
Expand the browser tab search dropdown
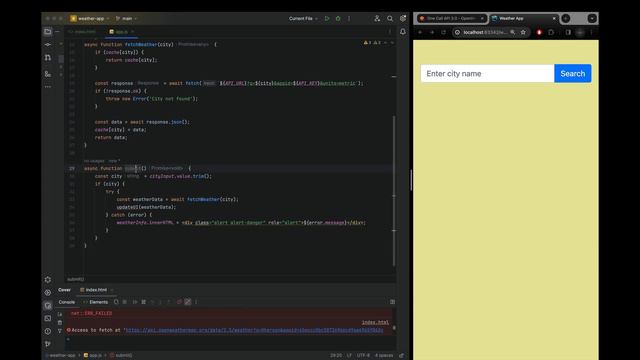pyautogui.click(x=592, y=18)
